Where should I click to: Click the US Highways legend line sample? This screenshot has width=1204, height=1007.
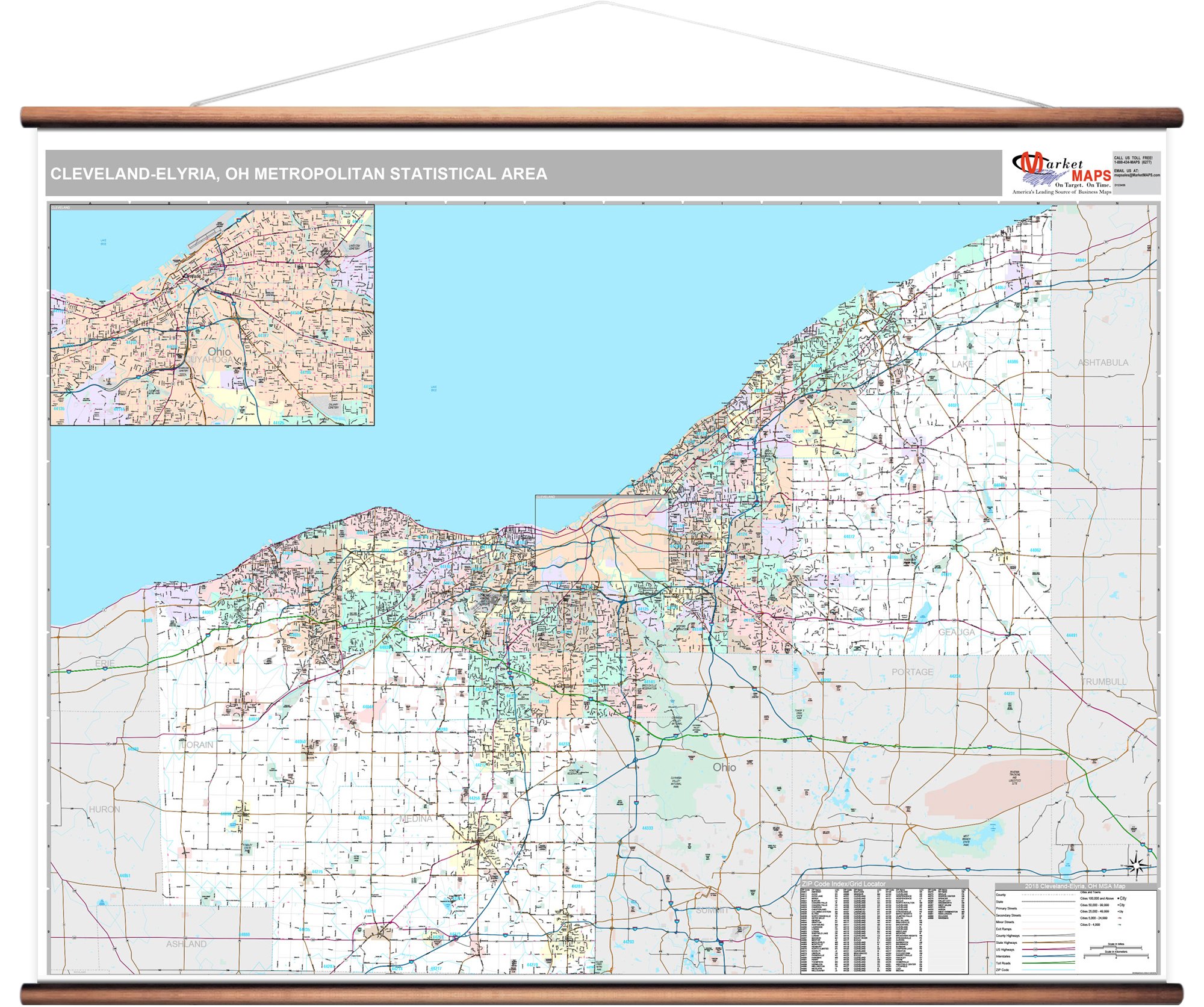1049,949
